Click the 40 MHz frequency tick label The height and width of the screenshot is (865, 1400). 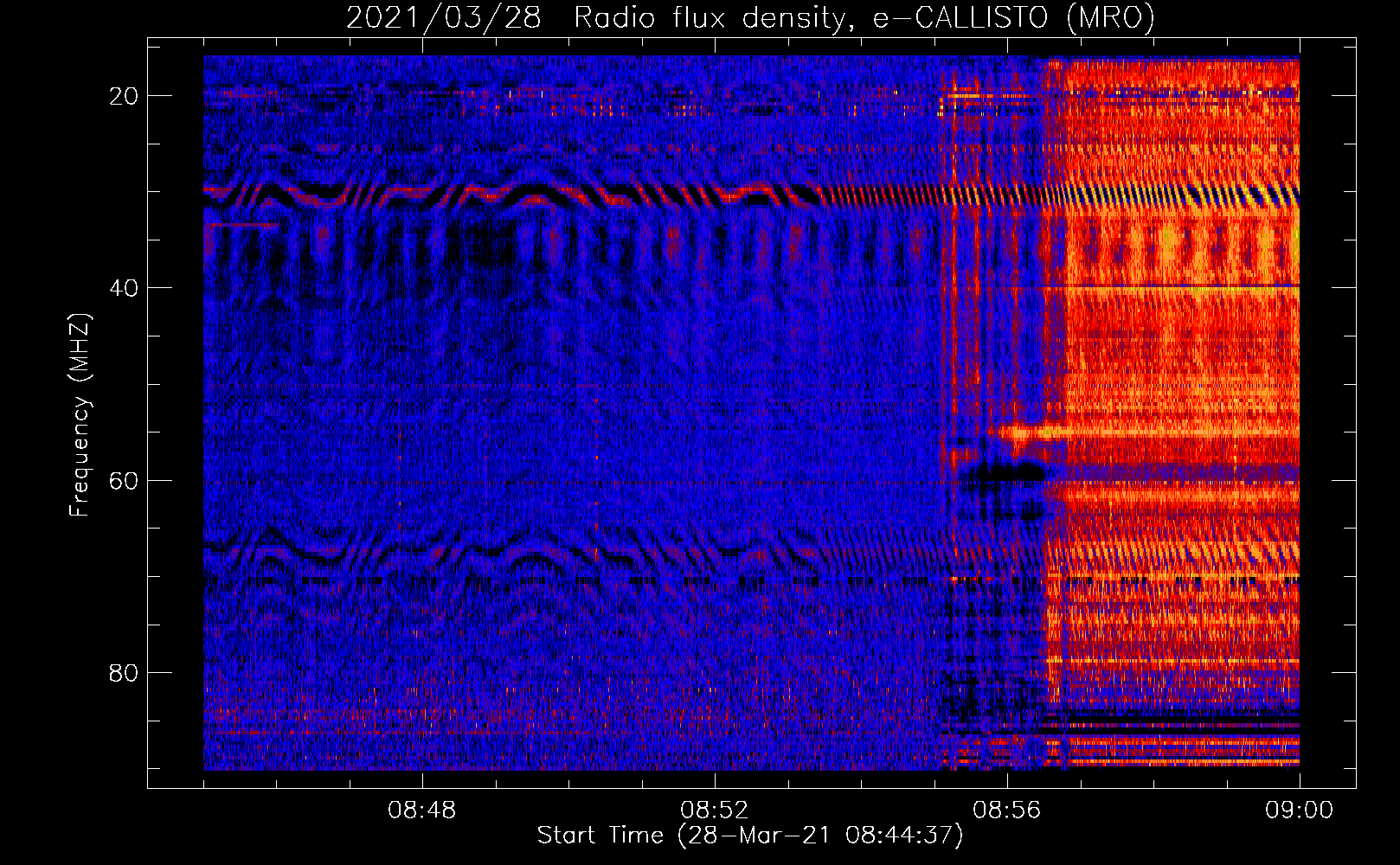point(125,288)
